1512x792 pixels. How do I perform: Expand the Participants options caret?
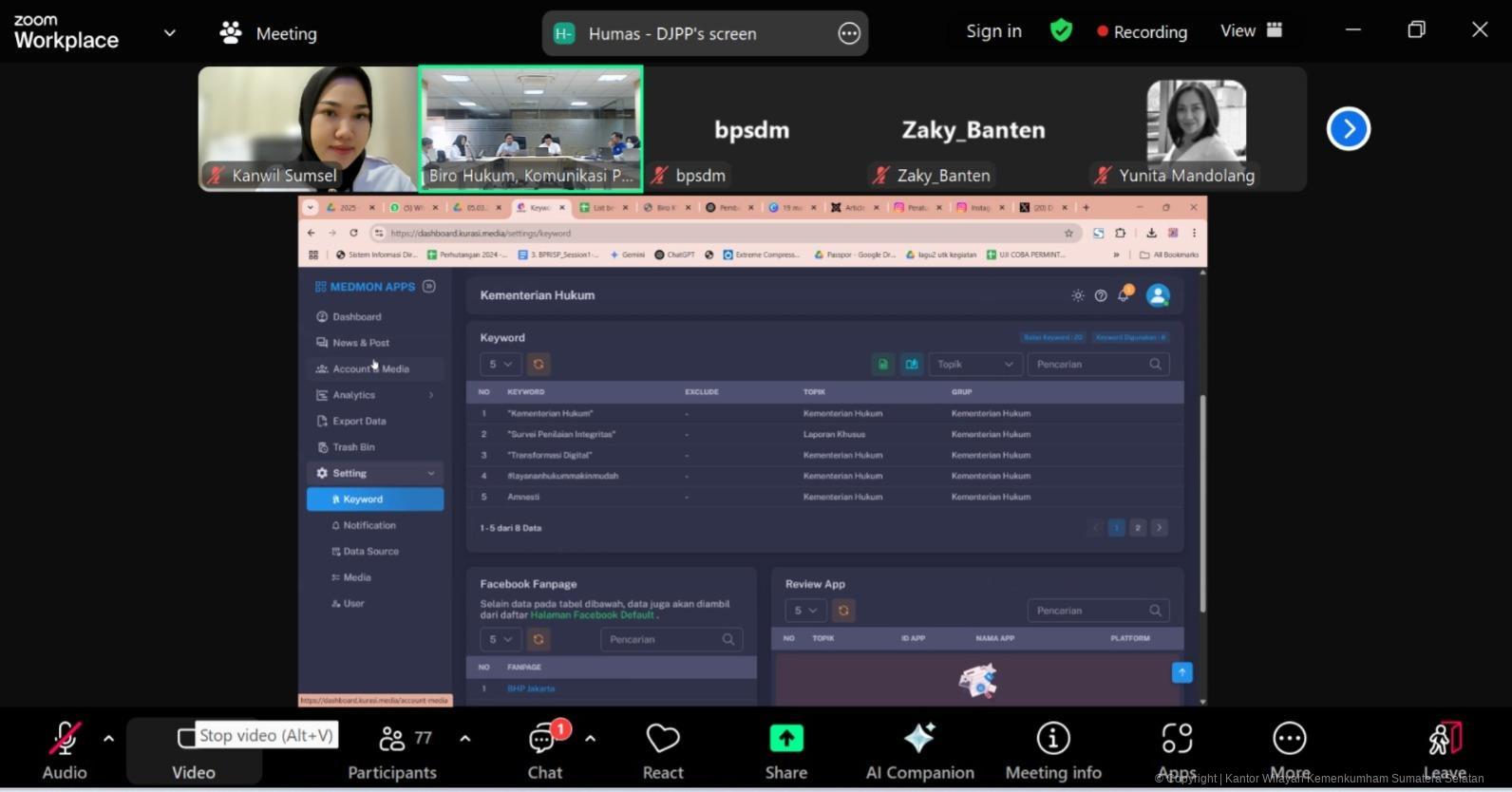(x=464, y=738)
